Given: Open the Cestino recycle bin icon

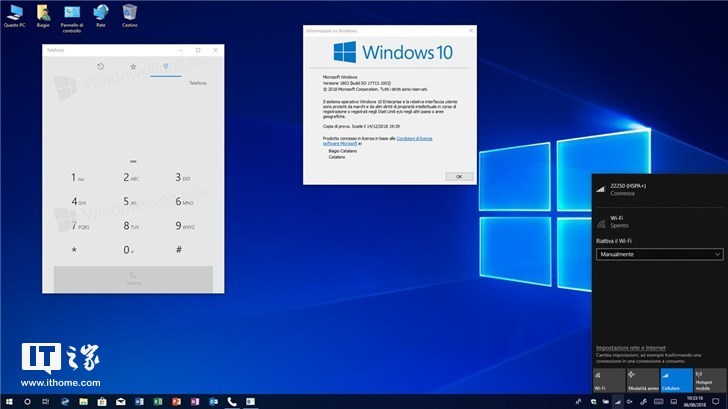Looking at the screenshot, I should pos(130,16).
